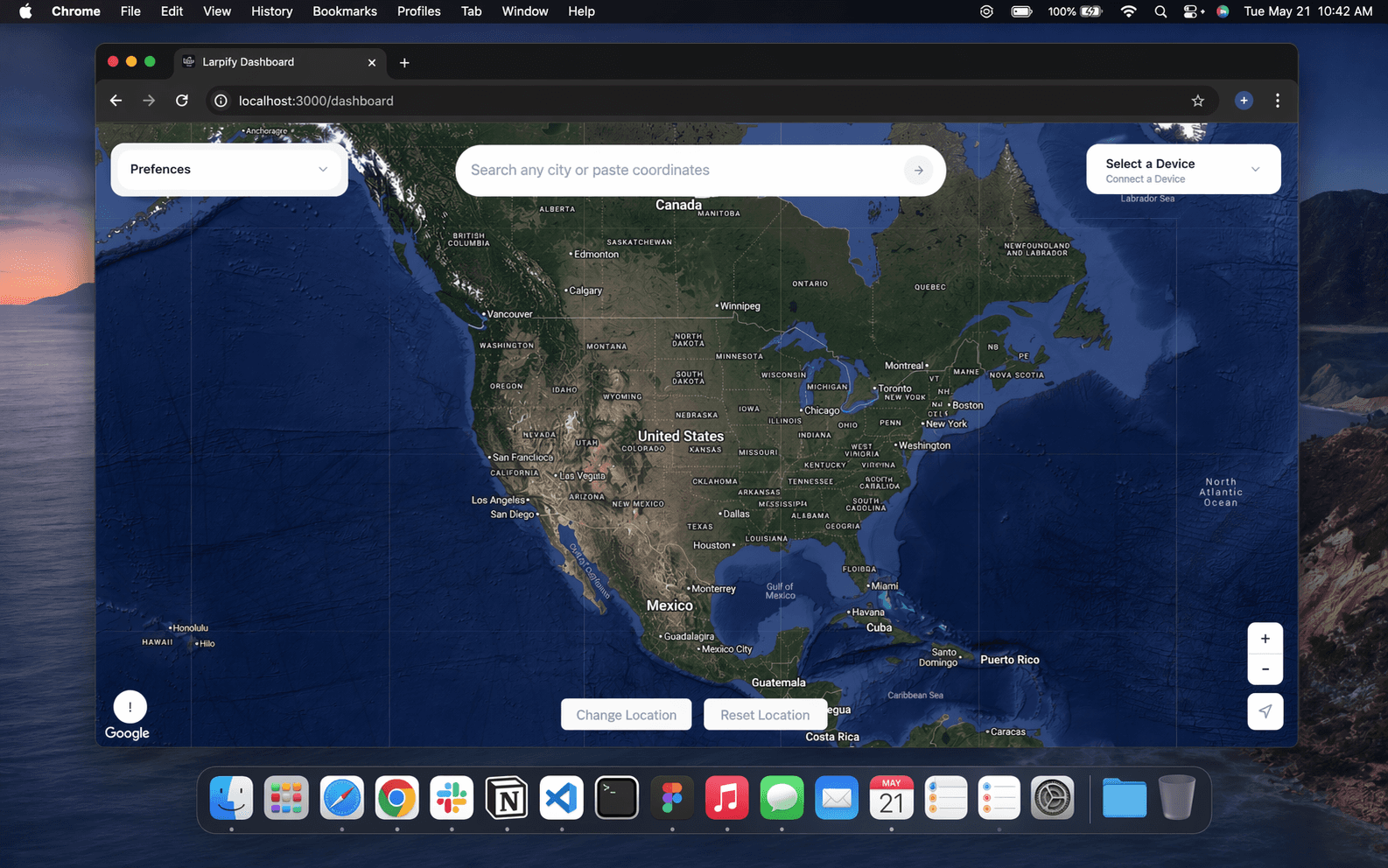
Task: Expand the Select a Device dropdown
Action: pos(1183,170)
